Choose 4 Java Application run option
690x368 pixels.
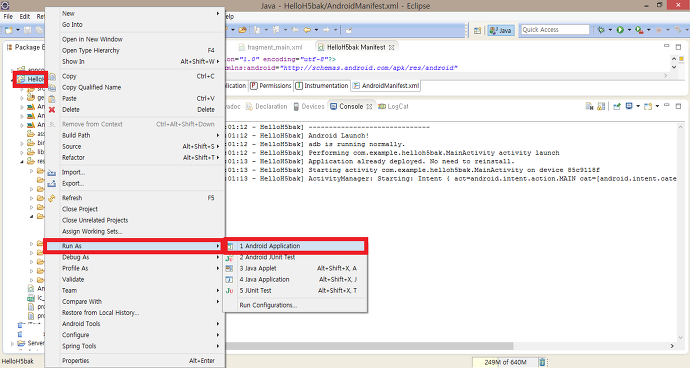click(x=295, y=279)
